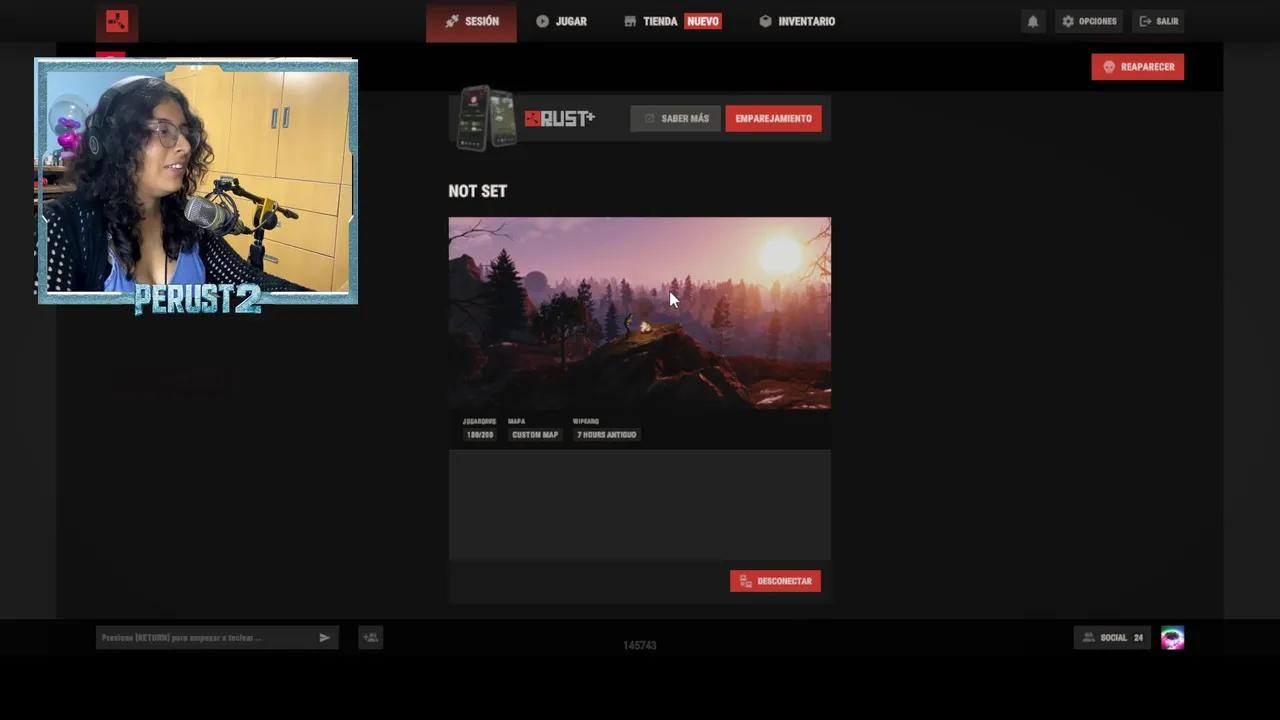The width and height of the screenshot is (1280, 720).
Task: Click the Rust skull logo top-left
Action: (x=116, y=21)
